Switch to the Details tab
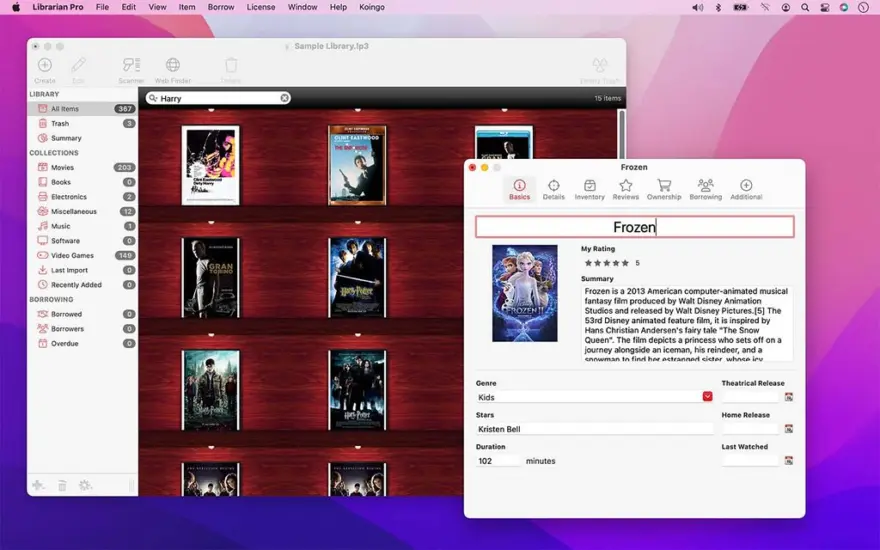The height and width of the screenshot is (550, 880). [x=553, y=189]
